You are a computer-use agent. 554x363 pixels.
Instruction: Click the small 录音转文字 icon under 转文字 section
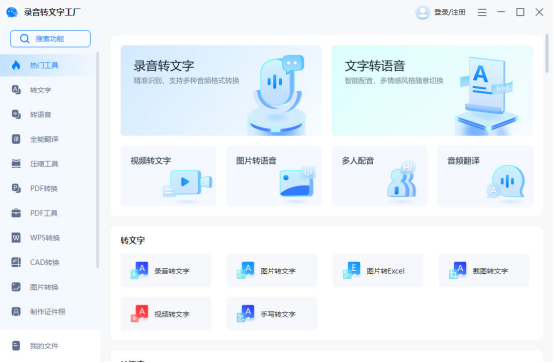[x=140, y=270]
